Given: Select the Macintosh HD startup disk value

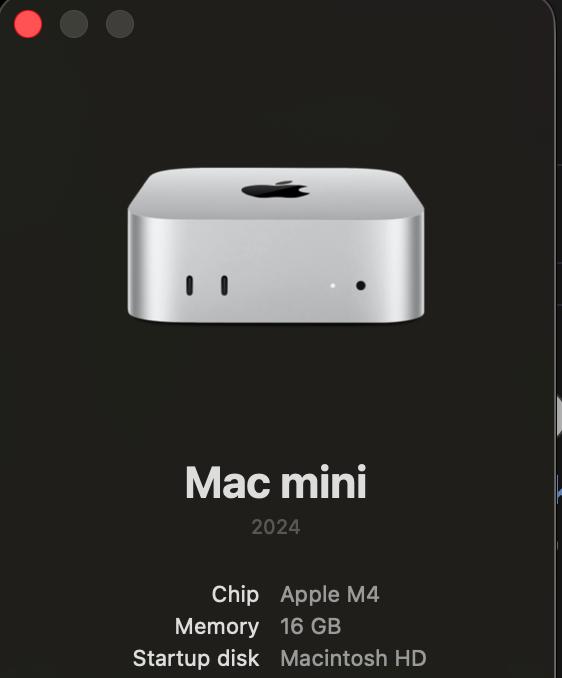Looking at the screenshot, I should tap(354, 658).
